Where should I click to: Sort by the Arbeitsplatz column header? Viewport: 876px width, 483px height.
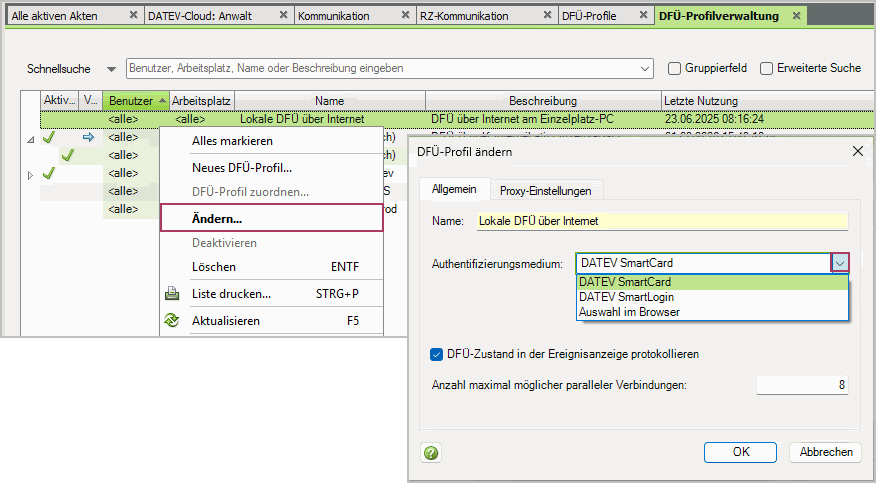(x=201, y=101)
